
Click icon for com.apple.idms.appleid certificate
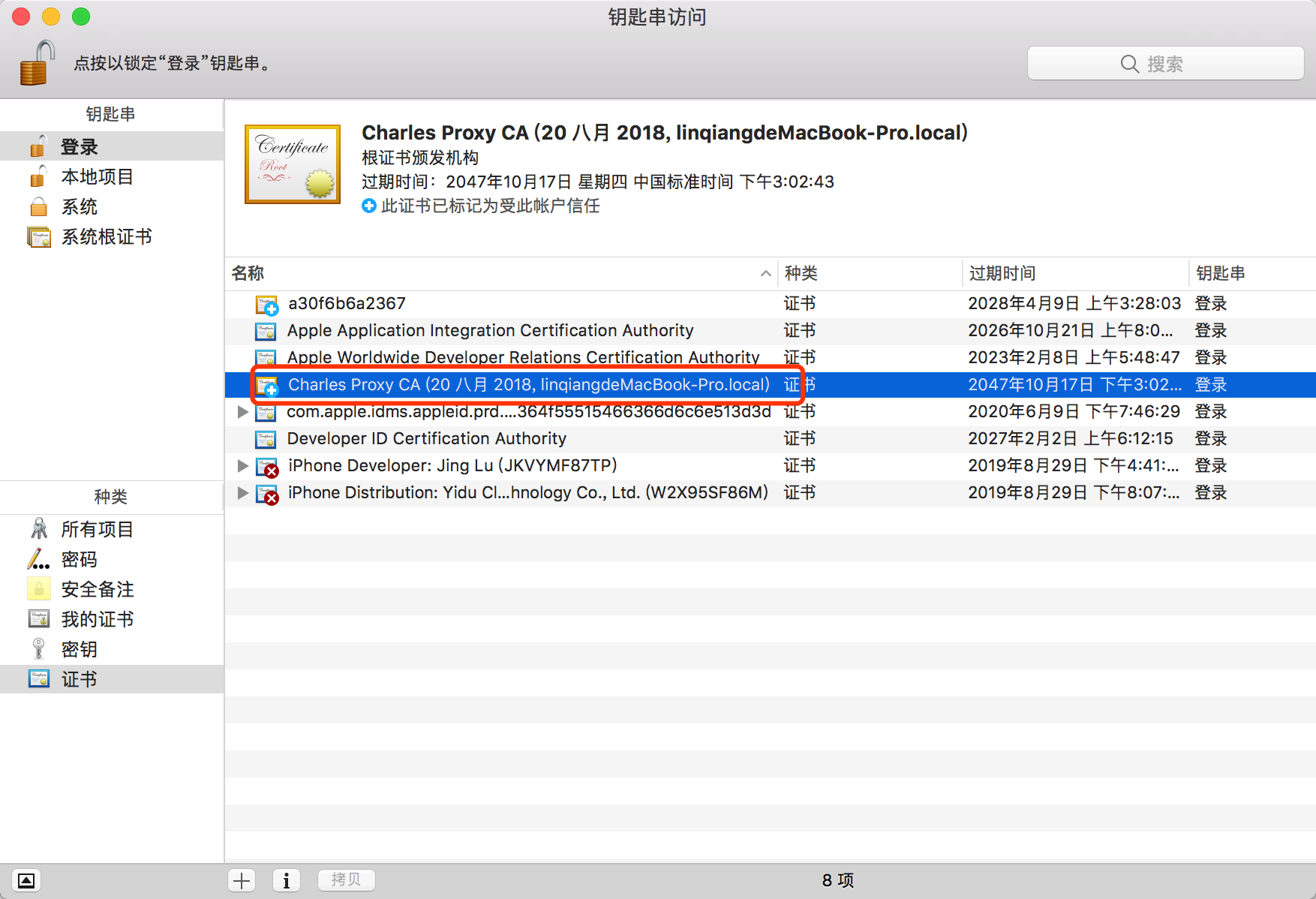pos(266,412)
